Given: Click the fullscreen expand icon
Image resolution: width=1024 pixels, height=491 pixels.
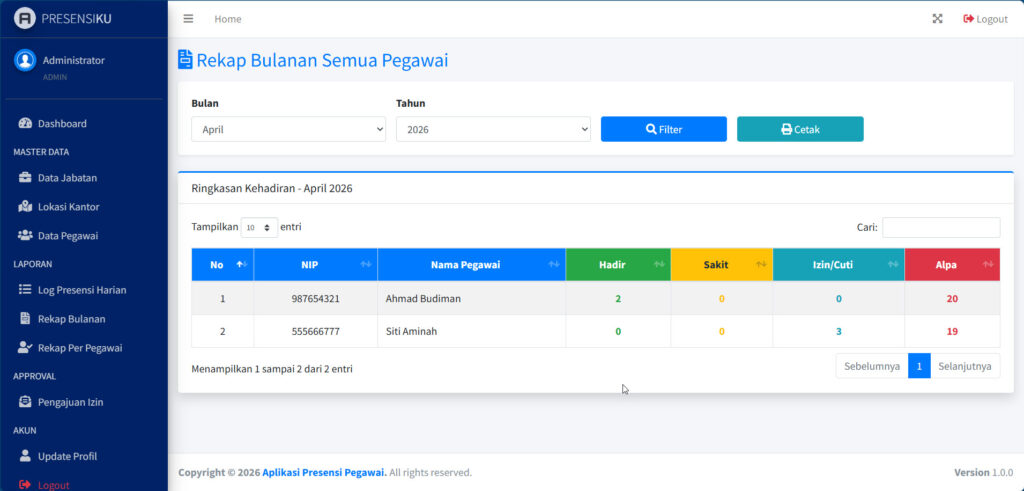Looking at the screenshot, I should click(937, 19).
